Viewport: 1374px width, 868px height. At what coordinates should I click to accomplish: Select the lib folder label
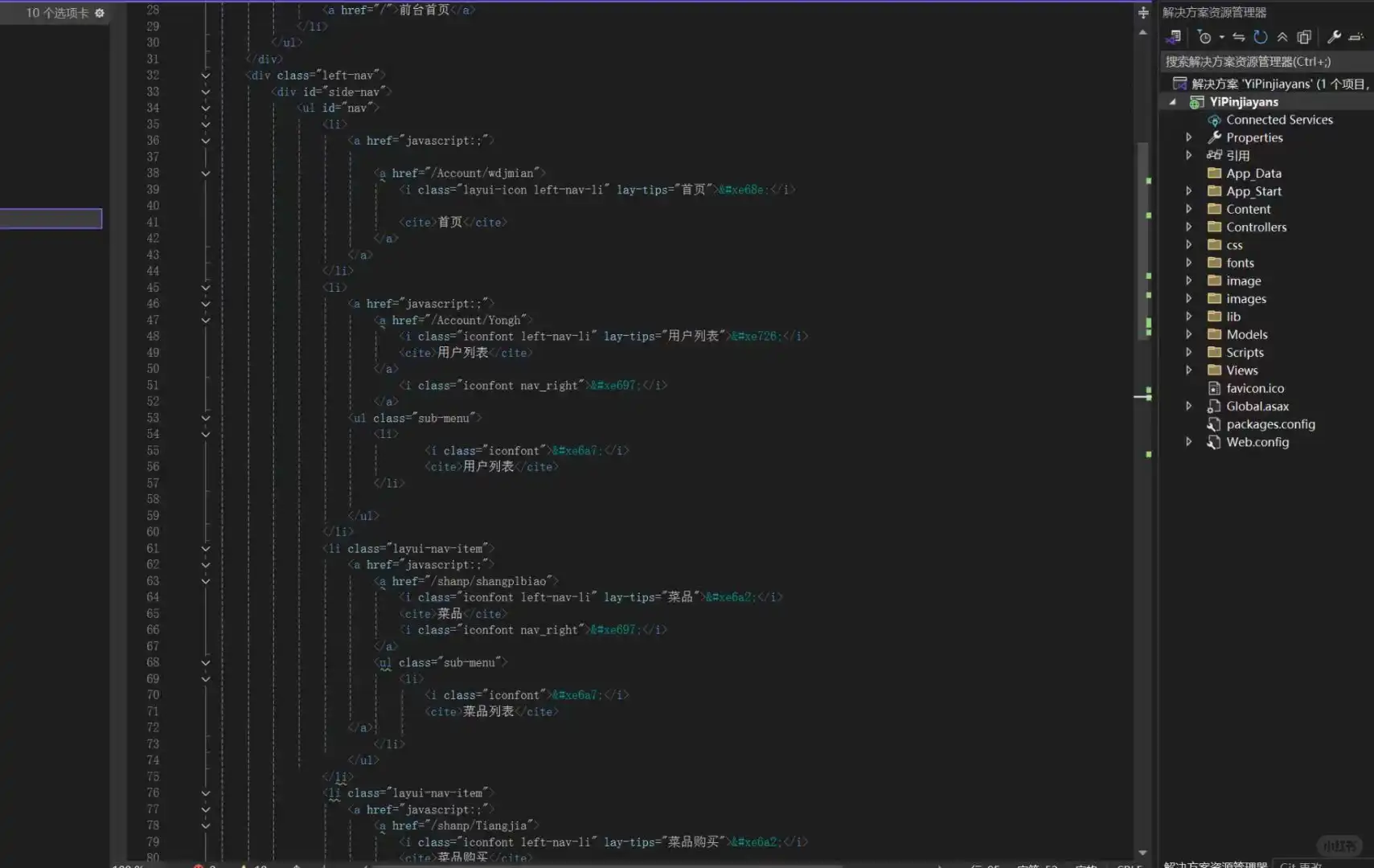[1233, 317]
